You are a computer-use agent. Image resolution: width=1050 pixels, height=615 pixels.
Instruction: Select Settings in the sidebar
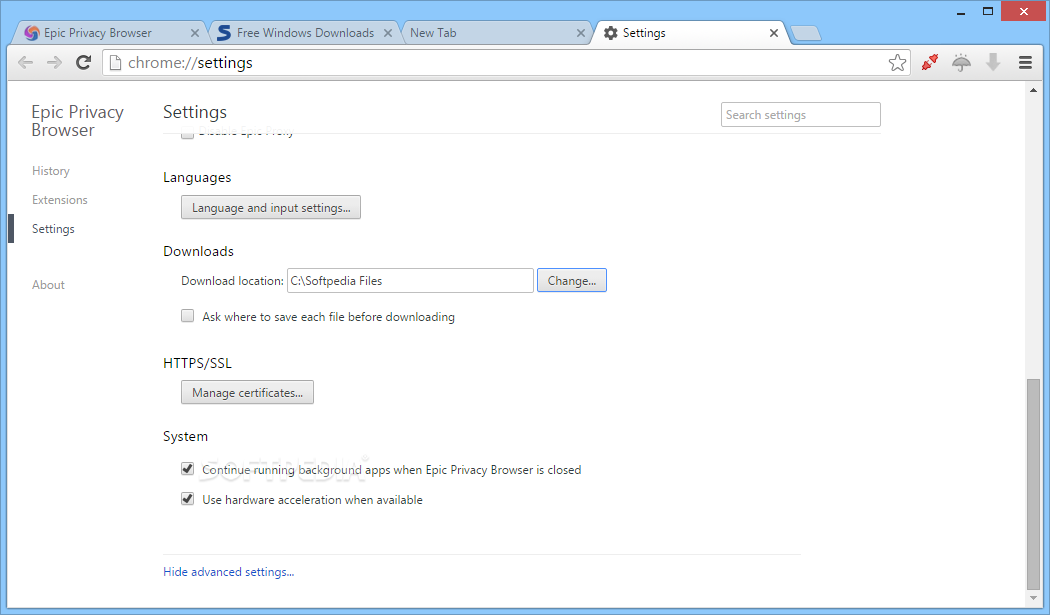pyautogui.click(x=54, y=229)
